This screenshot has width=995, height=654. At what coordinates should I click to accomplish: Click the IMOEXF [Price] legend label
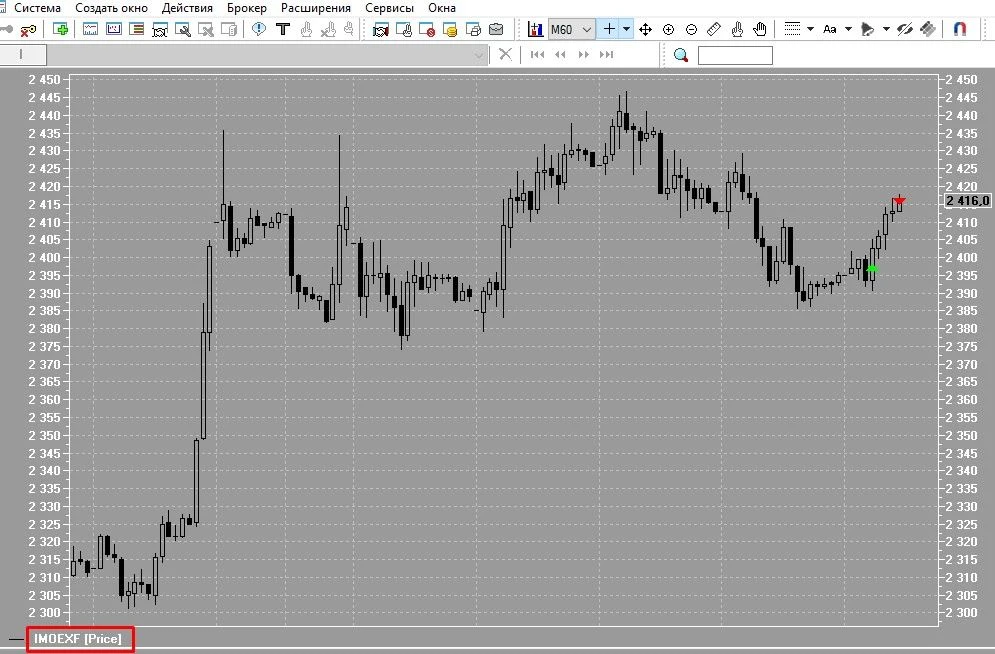point(77,639)
